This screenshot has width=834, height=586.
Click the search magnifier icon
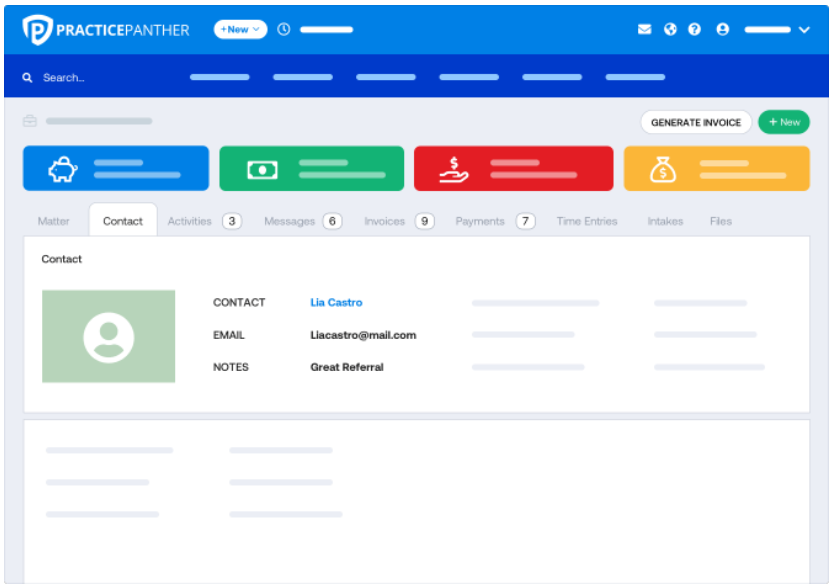tap(27, 78)
